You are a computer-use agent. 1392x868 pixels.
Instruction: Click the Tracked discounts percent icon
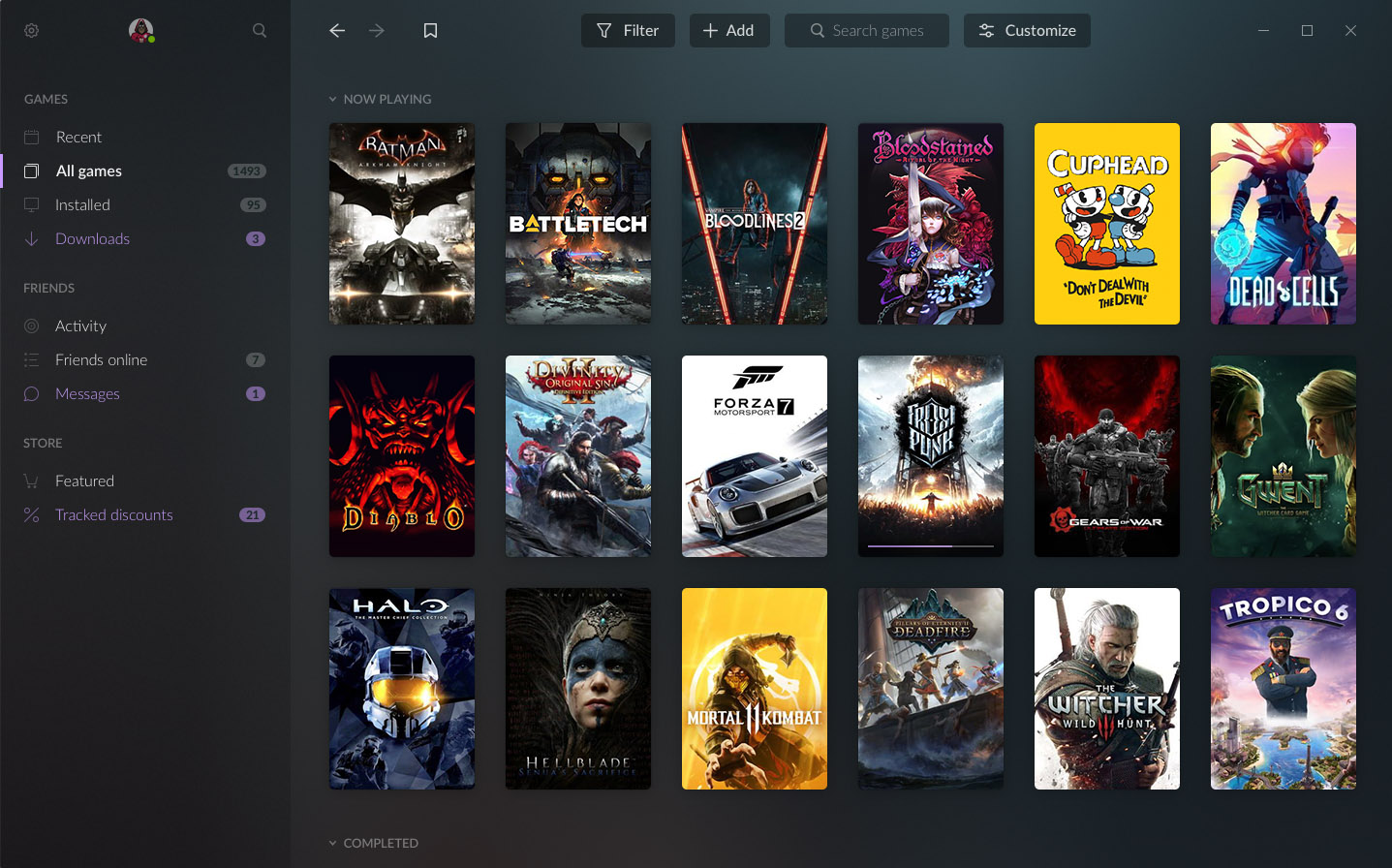[33, 514]
